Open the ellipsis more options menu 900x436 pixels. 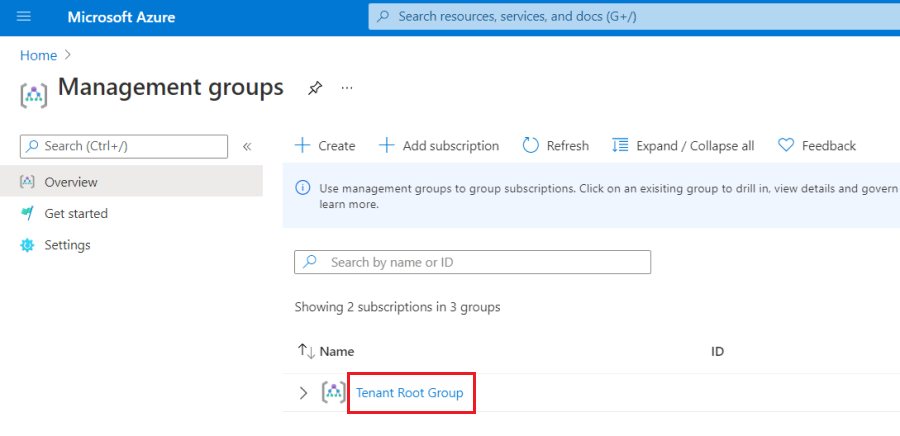point(347,88)
